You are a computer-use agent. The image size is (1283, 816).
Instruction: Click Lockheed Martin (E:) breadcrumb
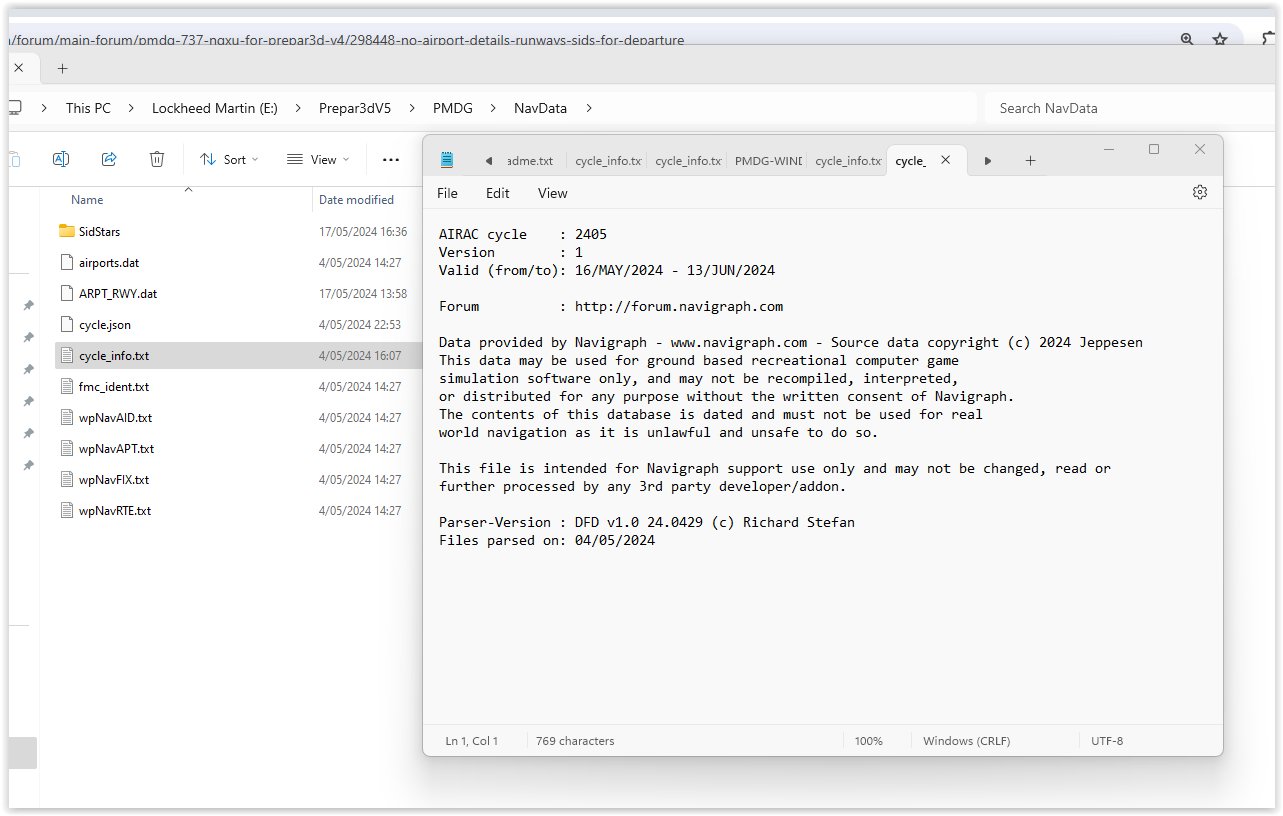tap(214, 108)
